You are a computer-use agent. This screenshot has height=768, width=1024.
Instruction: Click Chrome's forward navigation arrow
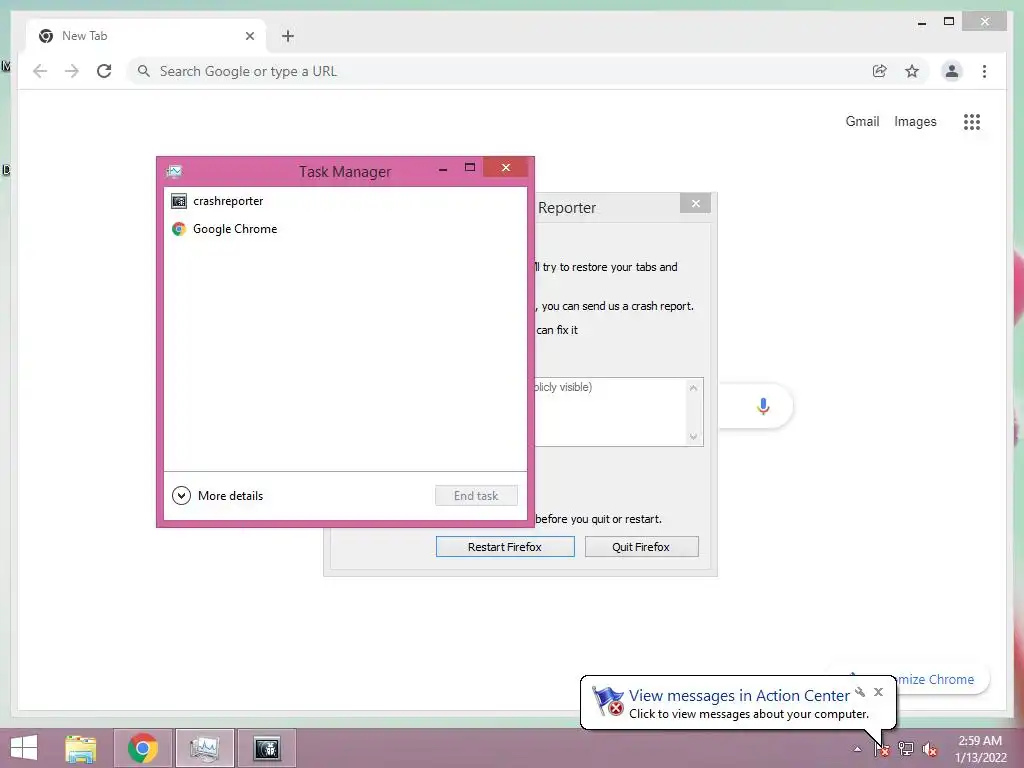pyautogui.click(x=72, y=71)
